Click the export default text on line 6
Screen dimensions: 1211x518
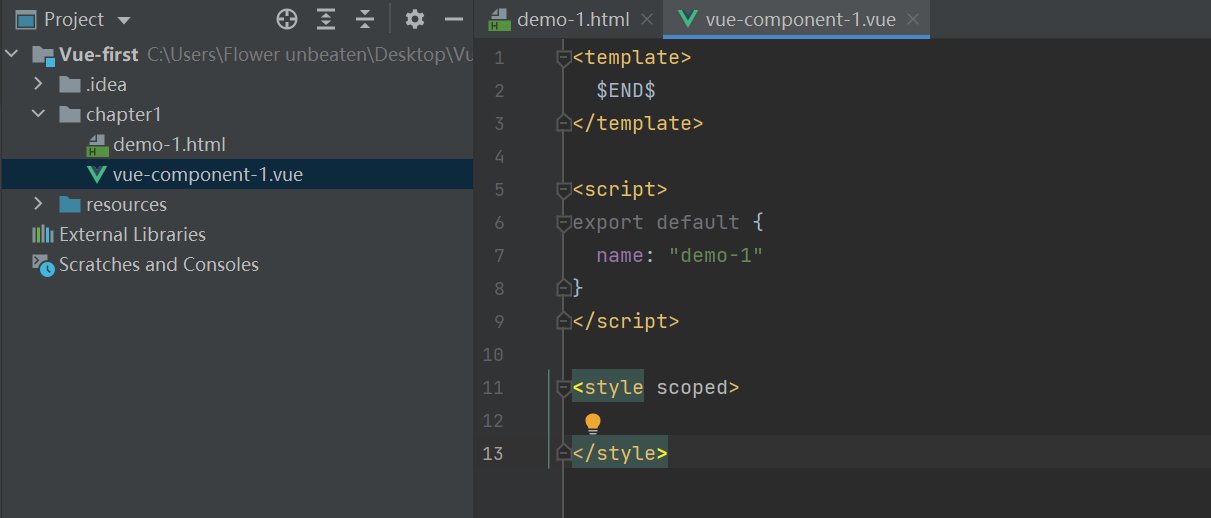click(x=656, y=222)
